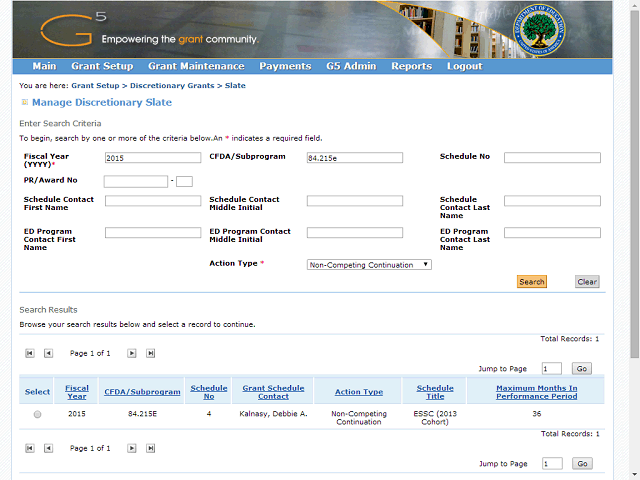This screenshot has width=640, height=480.
Task: Click the vertical scrollbar thumb
Action: click(x=634, y=184)
